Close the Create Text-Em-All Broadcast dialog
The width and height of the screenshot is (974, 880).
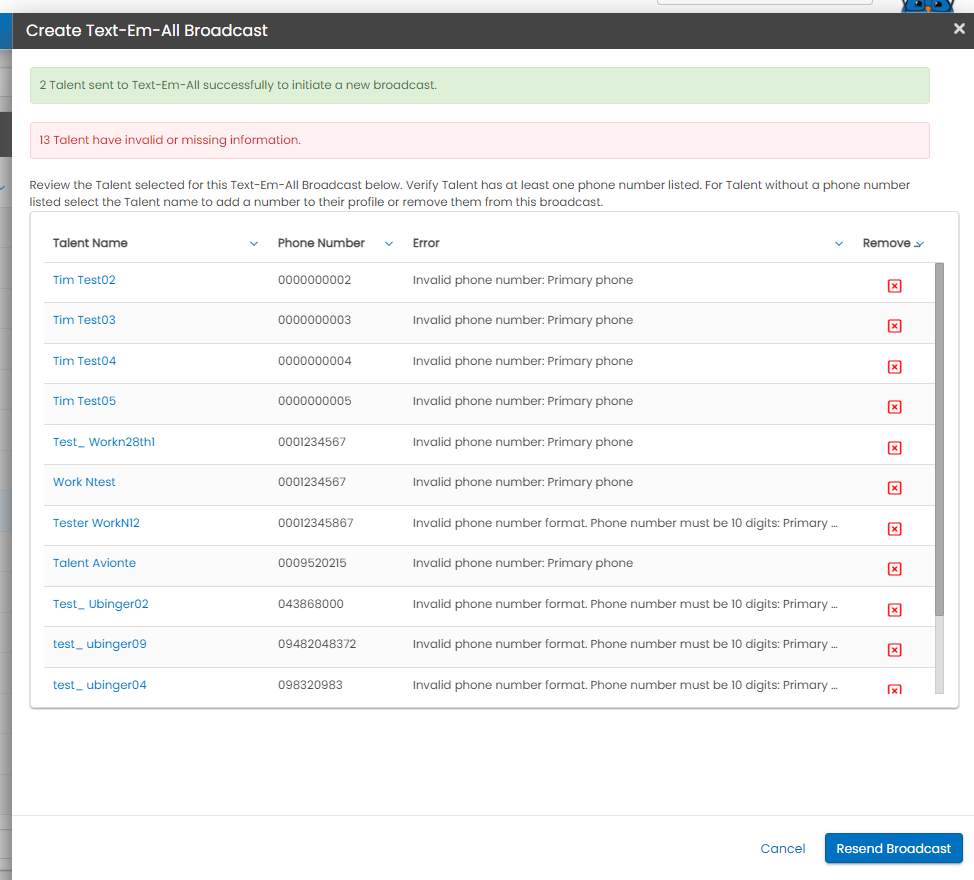[x=959, y=29]
